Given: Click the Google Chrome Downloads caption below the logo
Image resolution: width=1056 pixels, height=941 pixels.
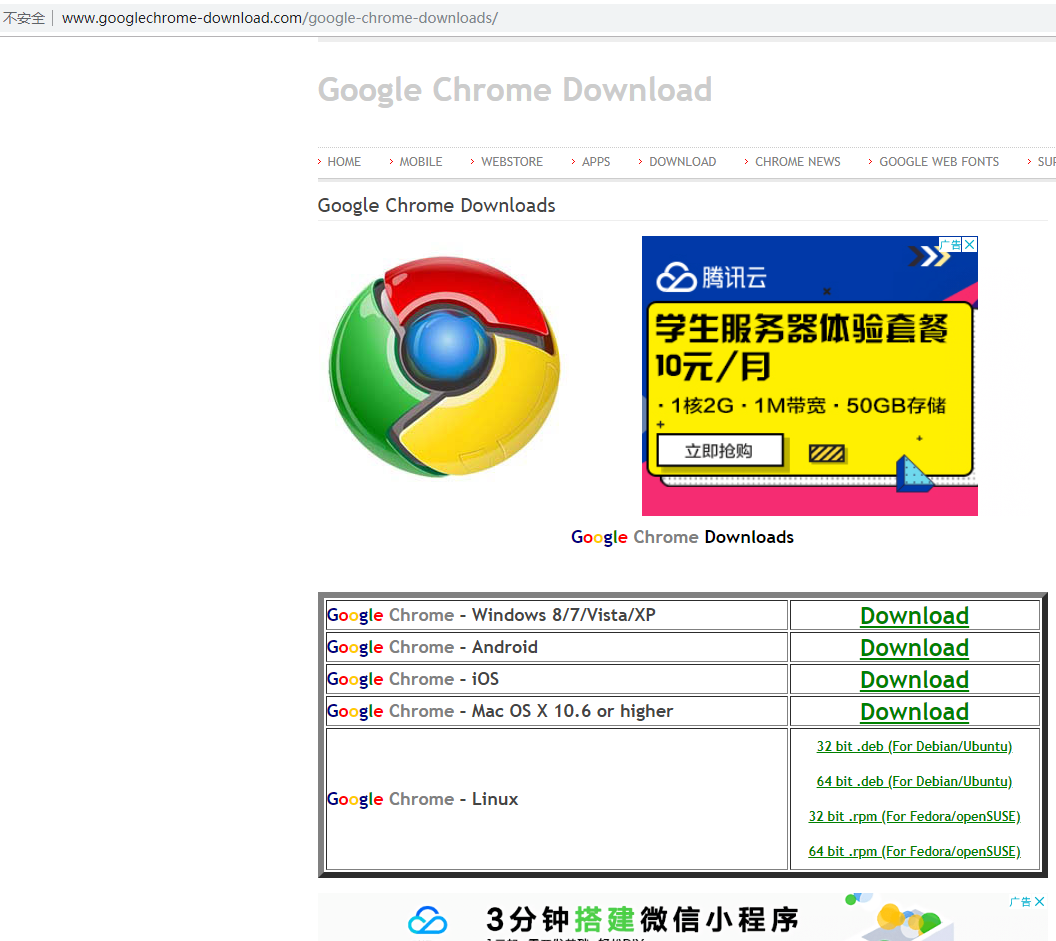Looking at the screenshot, I should coord(682,538).
